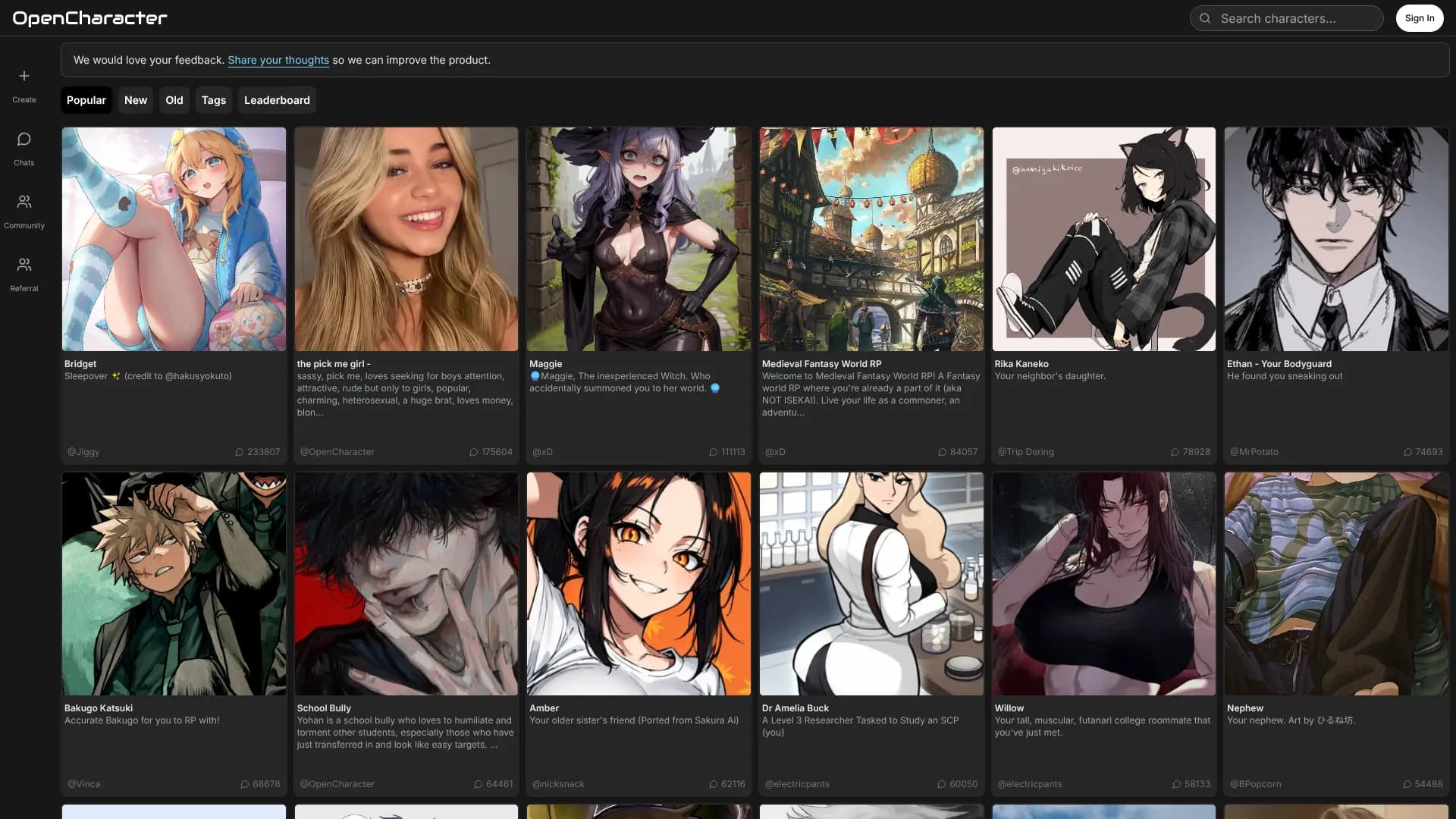
Task: Open the Leaderboard tab
Action: 277,100
